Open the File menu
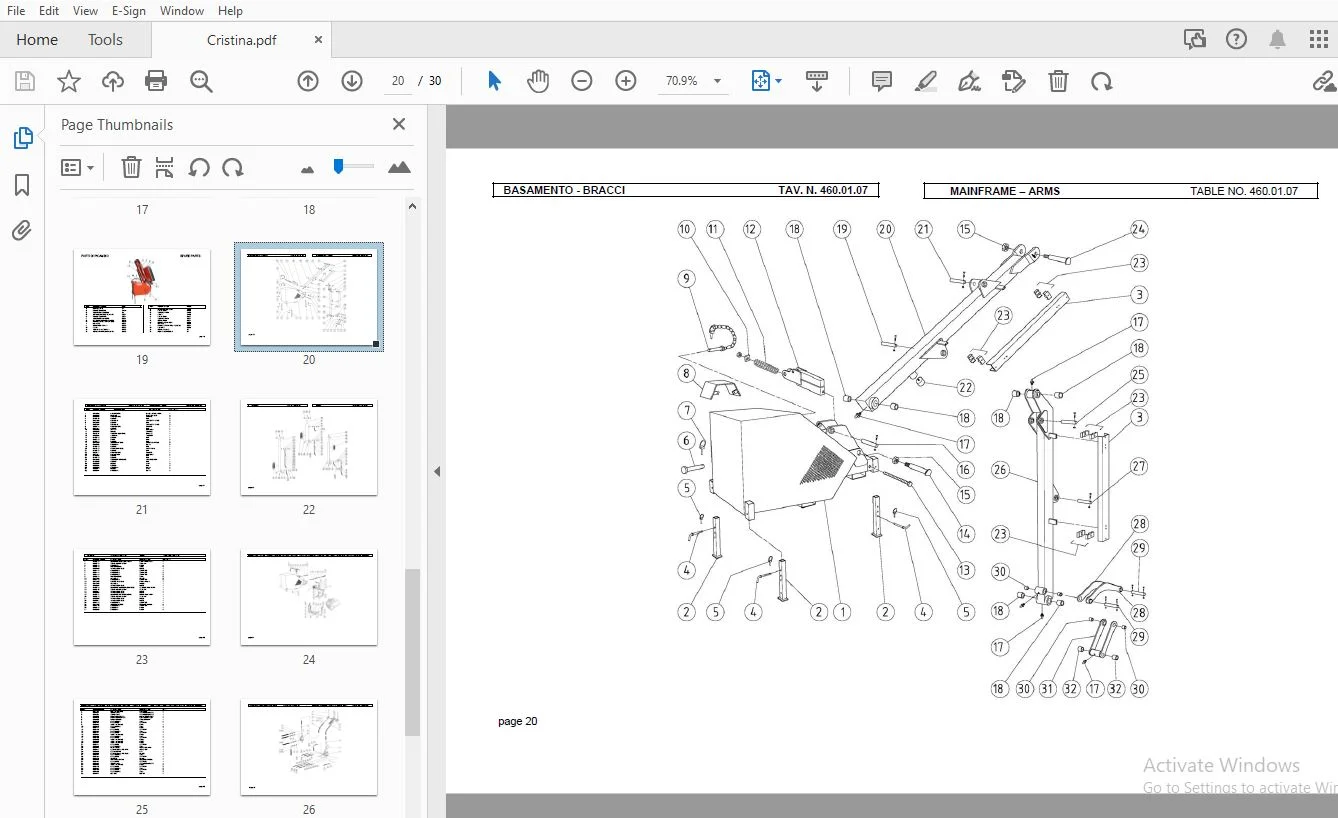Image resolution: width=1338 pixels, height=818 pixels. click(x=16, y=11)
